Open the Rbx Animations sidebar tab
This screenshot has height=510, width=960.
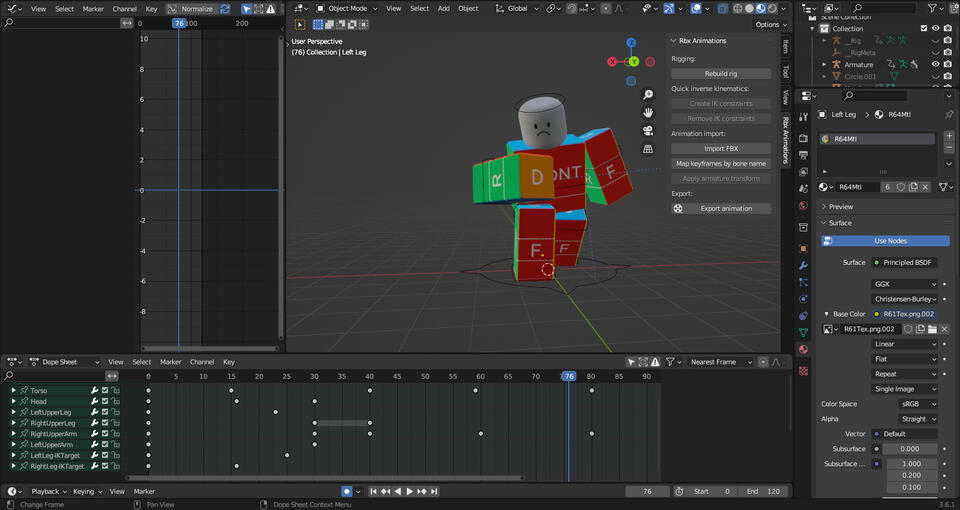pos(786,138)
